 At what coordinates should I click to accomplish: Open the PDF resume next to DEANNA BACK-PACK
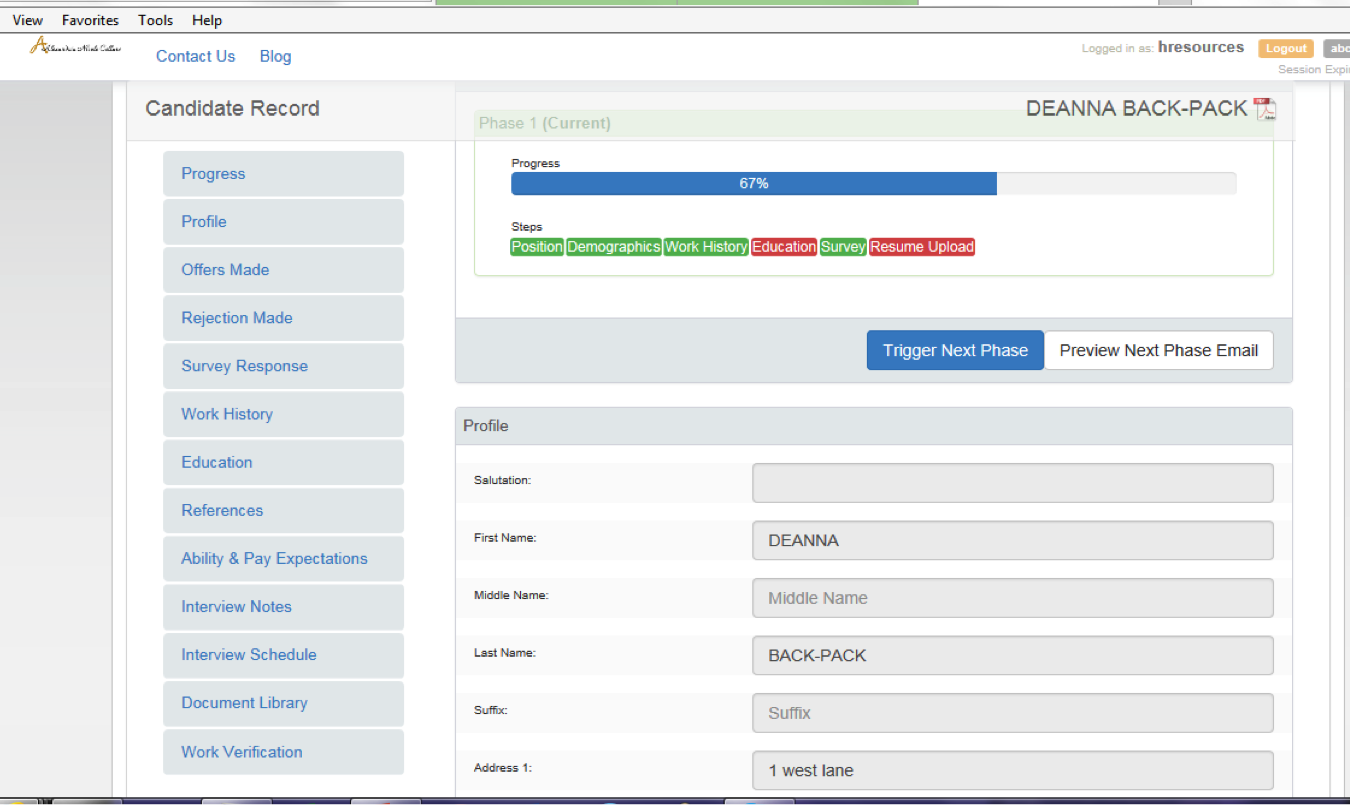click(x=1265, y=108)
